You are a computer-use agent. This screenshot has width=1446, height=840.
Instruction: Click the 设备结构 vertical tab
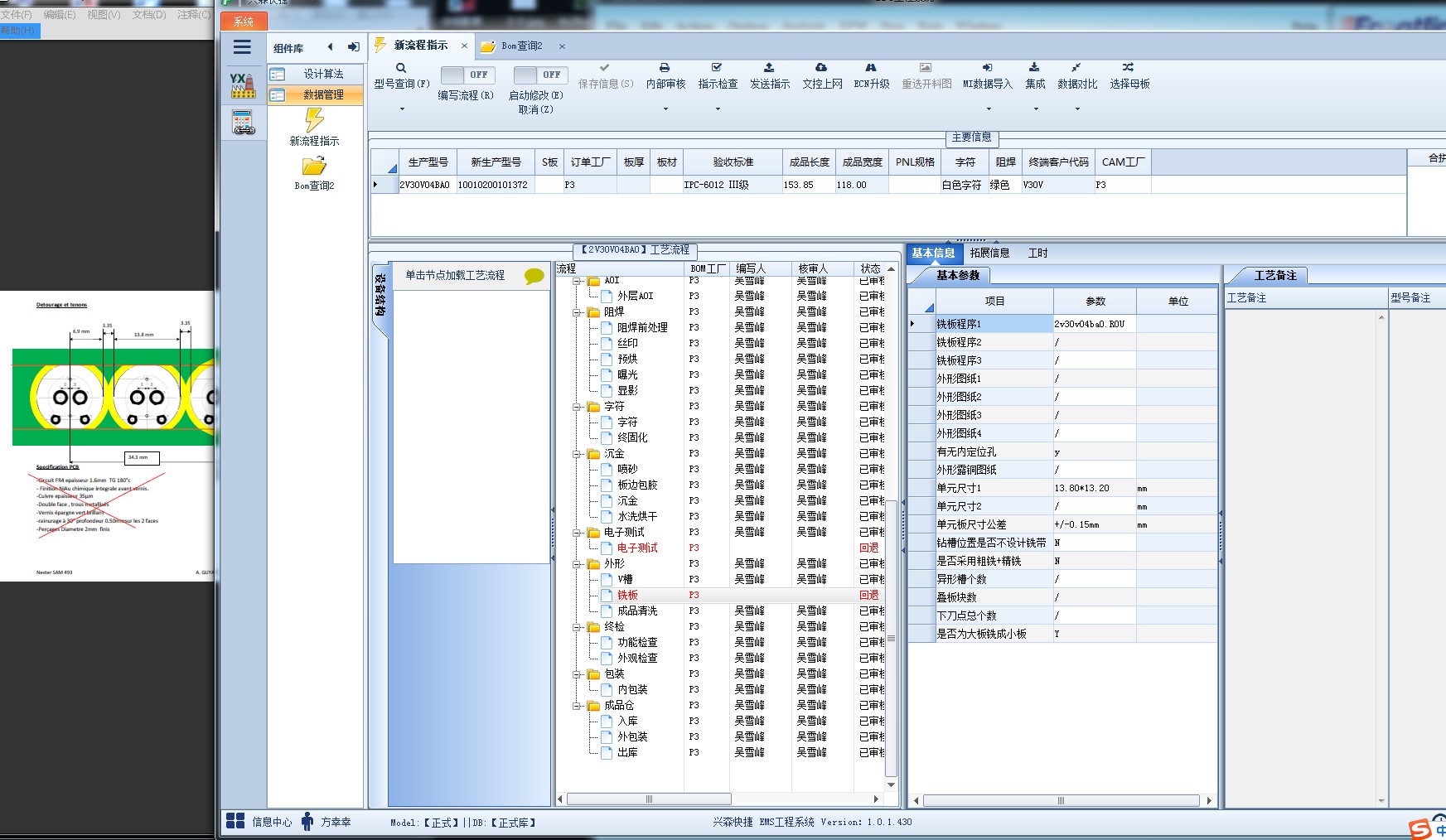pyautogui.click(x=380, y=296)
